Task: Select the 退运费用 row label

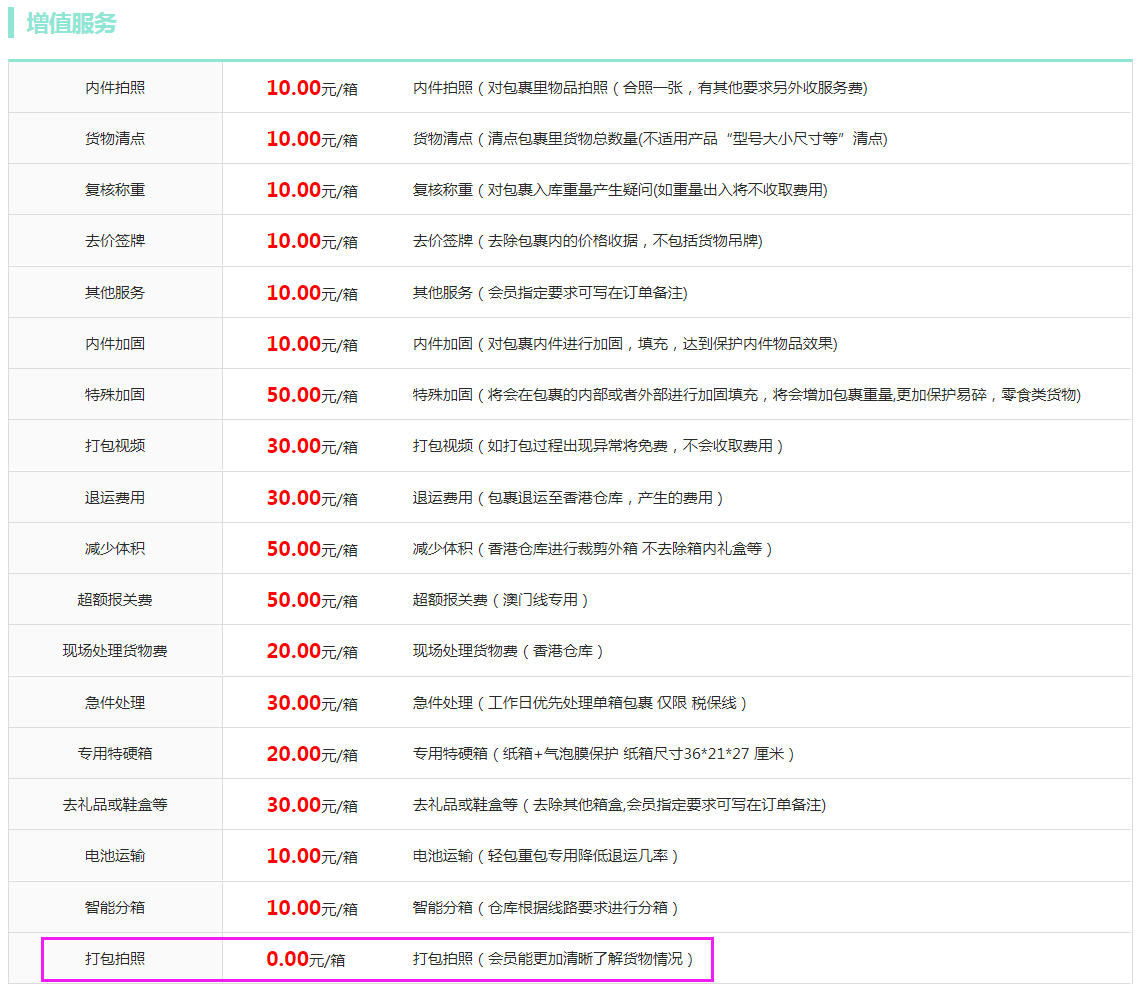Action: coord(115,498)
